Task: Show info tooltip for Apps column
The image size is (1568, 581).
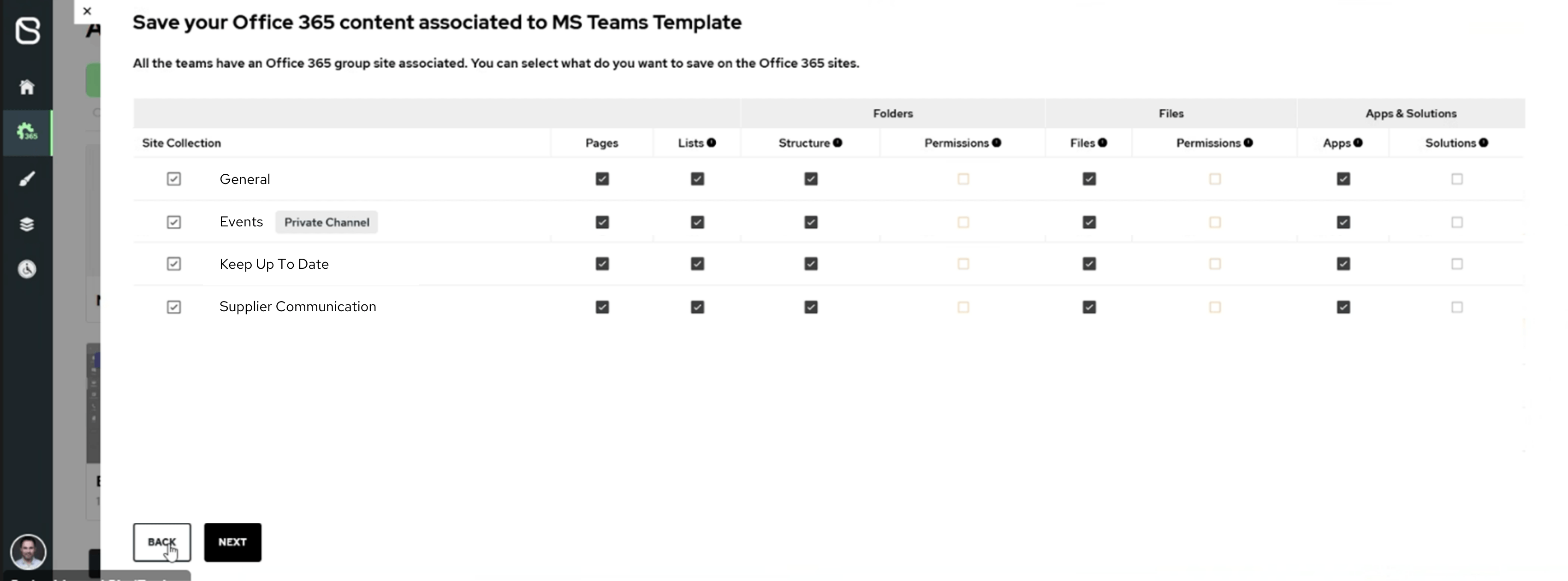Action: tap(1358, 142)
